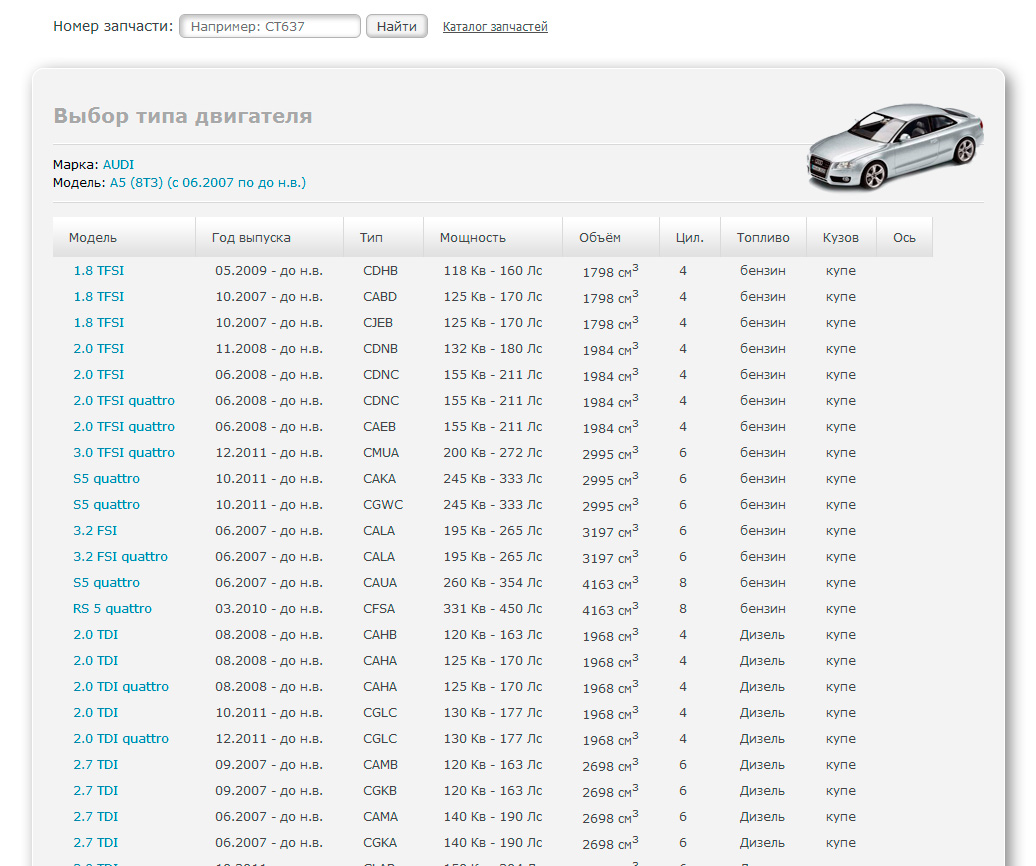The width and height of the screenshot is (1036, 866).
Task: Open the Каталог запчастей link
Action: click(x=495, y=27)
